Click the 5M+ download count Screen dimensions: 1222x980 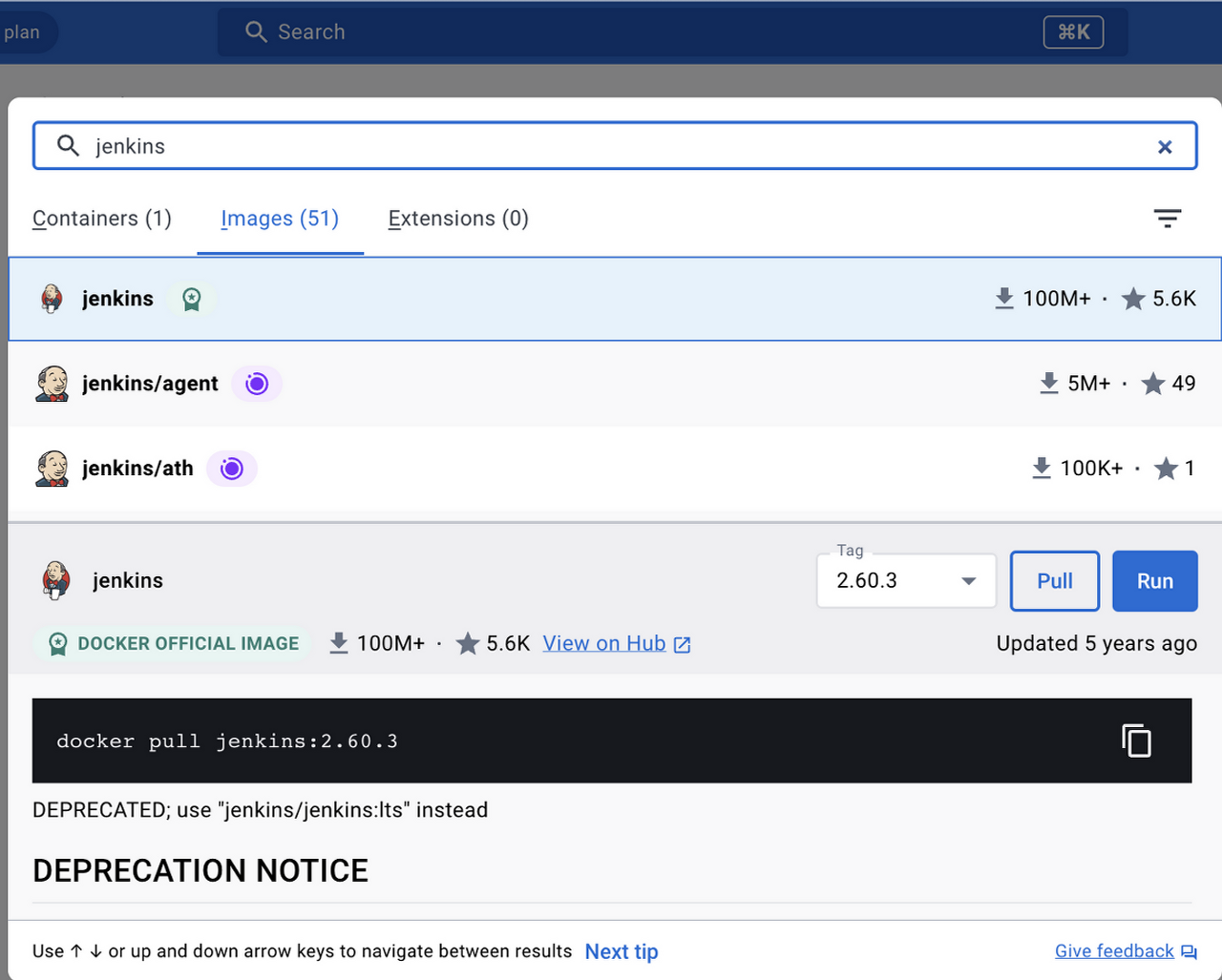[x=1089, y=384]
